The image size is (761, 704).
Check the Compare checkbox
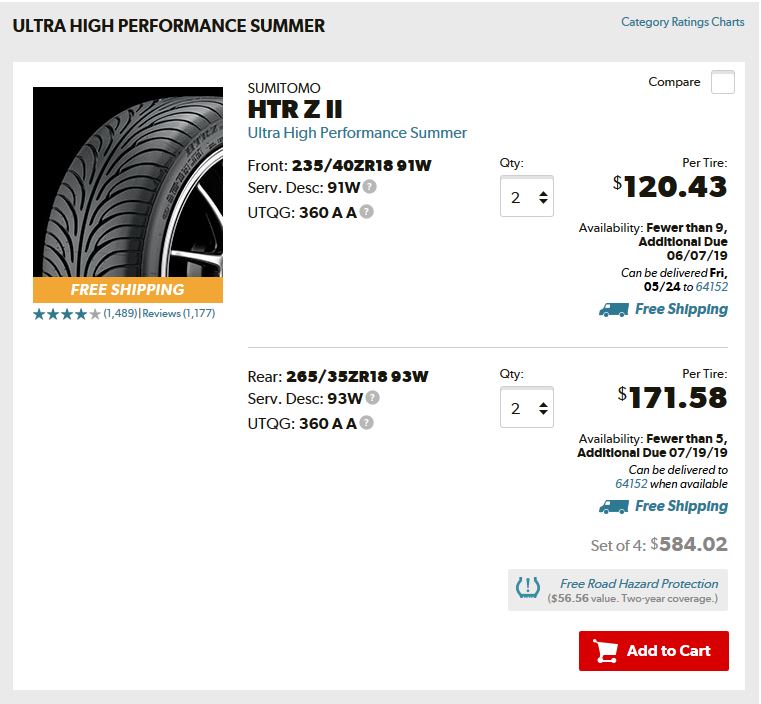click(x=722, y=82)
